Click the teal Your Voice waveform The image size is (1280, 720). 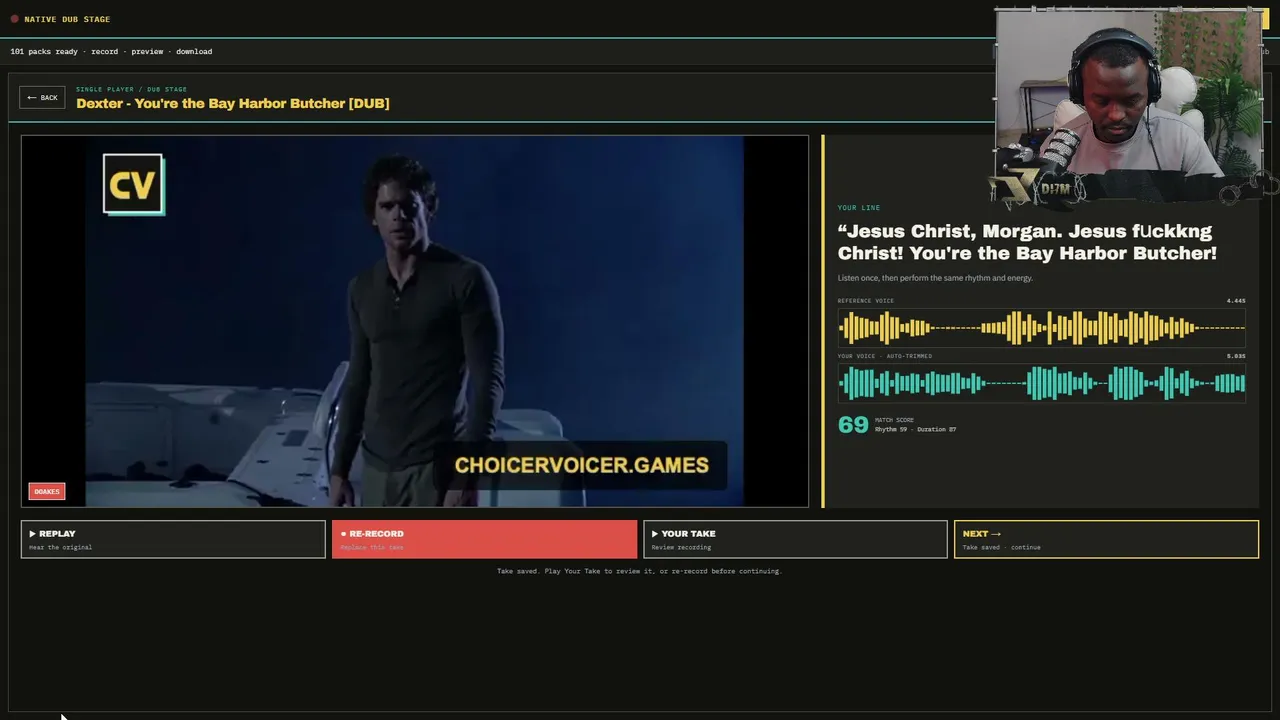[x=1041, y=383]
